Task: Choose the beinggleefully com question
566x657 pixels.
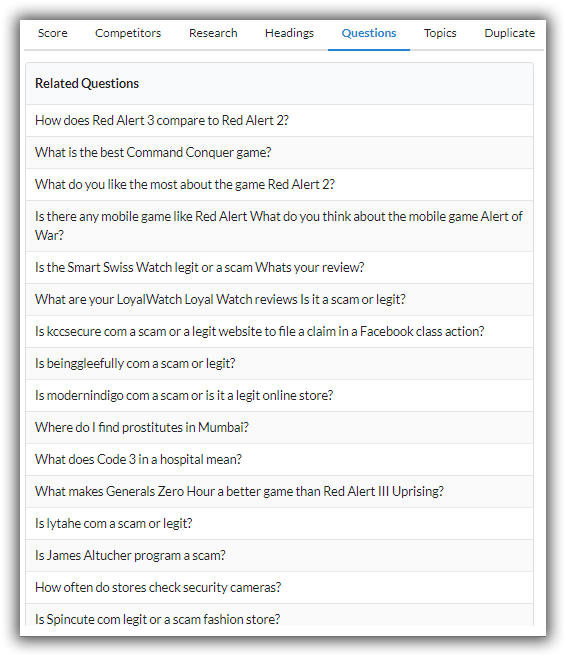Action: [279, 363]
